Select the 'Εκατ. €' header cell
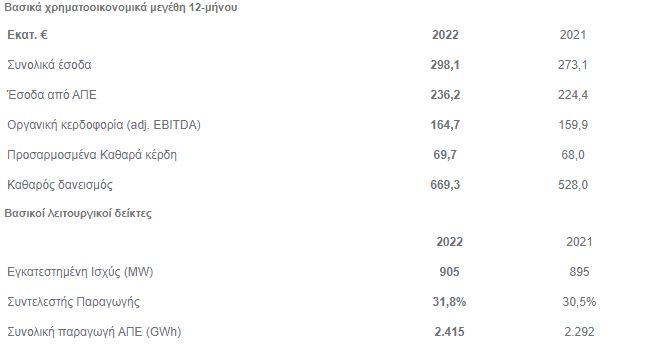The height and width of the screenshot is (364, 649). (27, 35)
